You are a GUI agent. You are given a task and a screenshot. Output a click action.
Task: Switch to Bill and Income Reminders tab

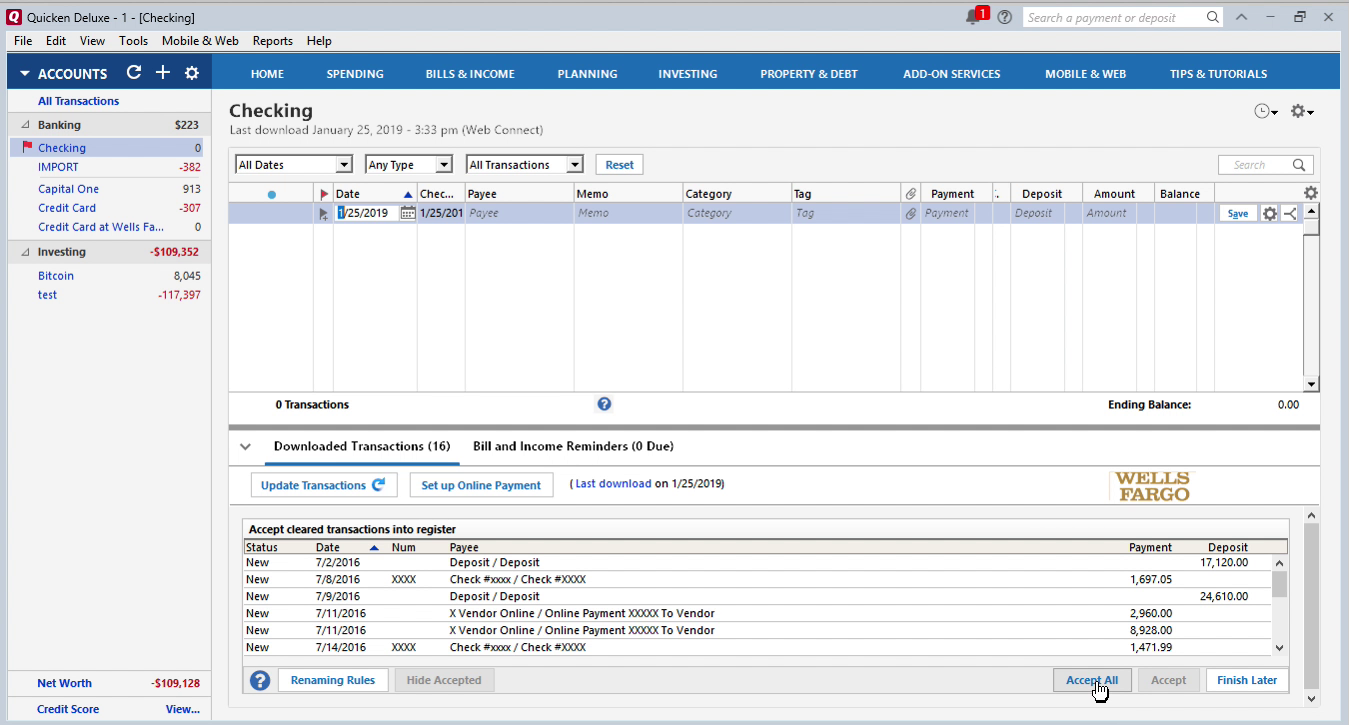click(x=573, y=447)
